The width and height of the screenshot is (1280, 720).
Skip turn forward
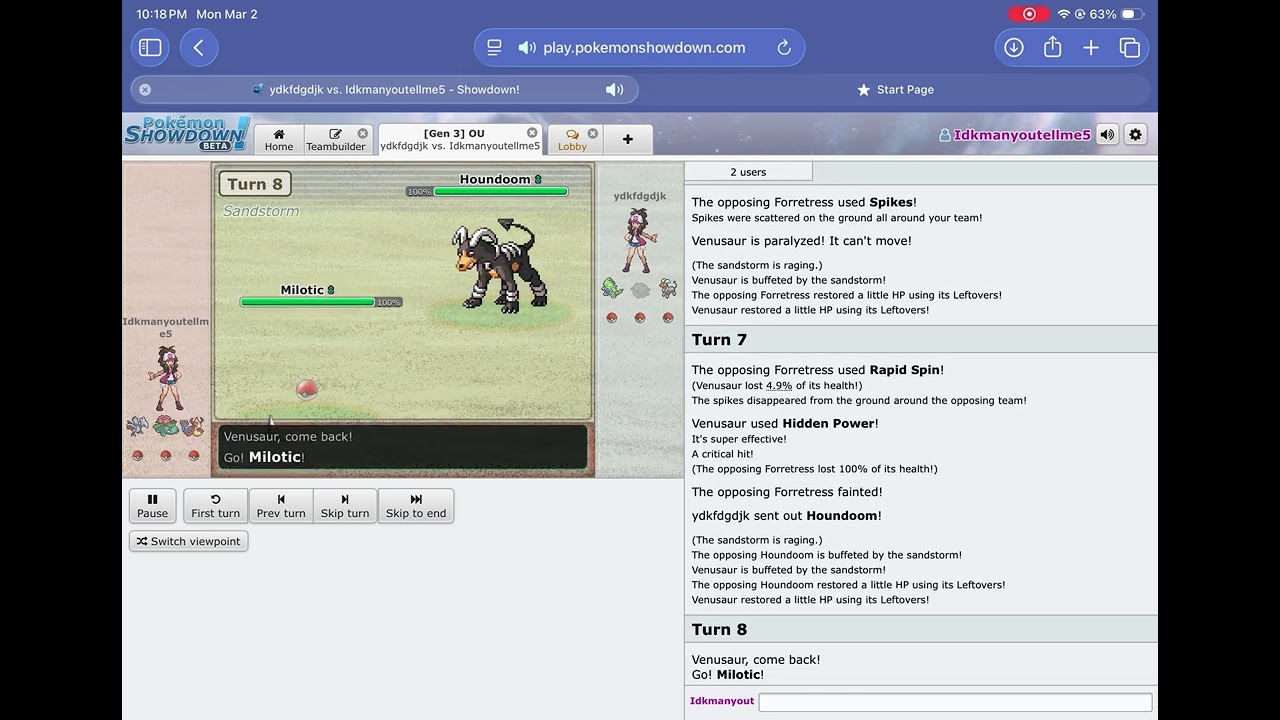[x=345, y=505]
